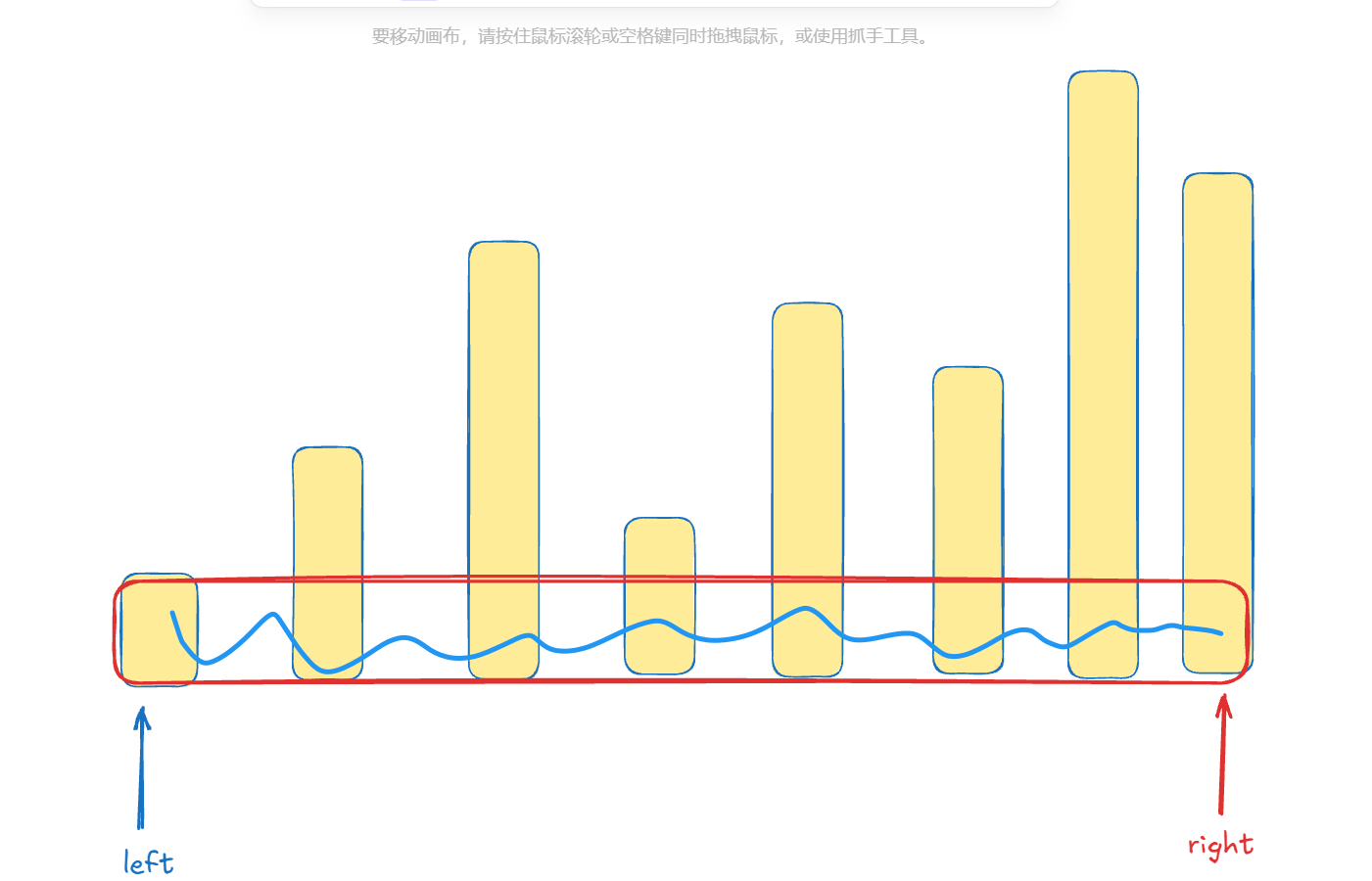Click the canvas panning hint text

click(650, 36)
